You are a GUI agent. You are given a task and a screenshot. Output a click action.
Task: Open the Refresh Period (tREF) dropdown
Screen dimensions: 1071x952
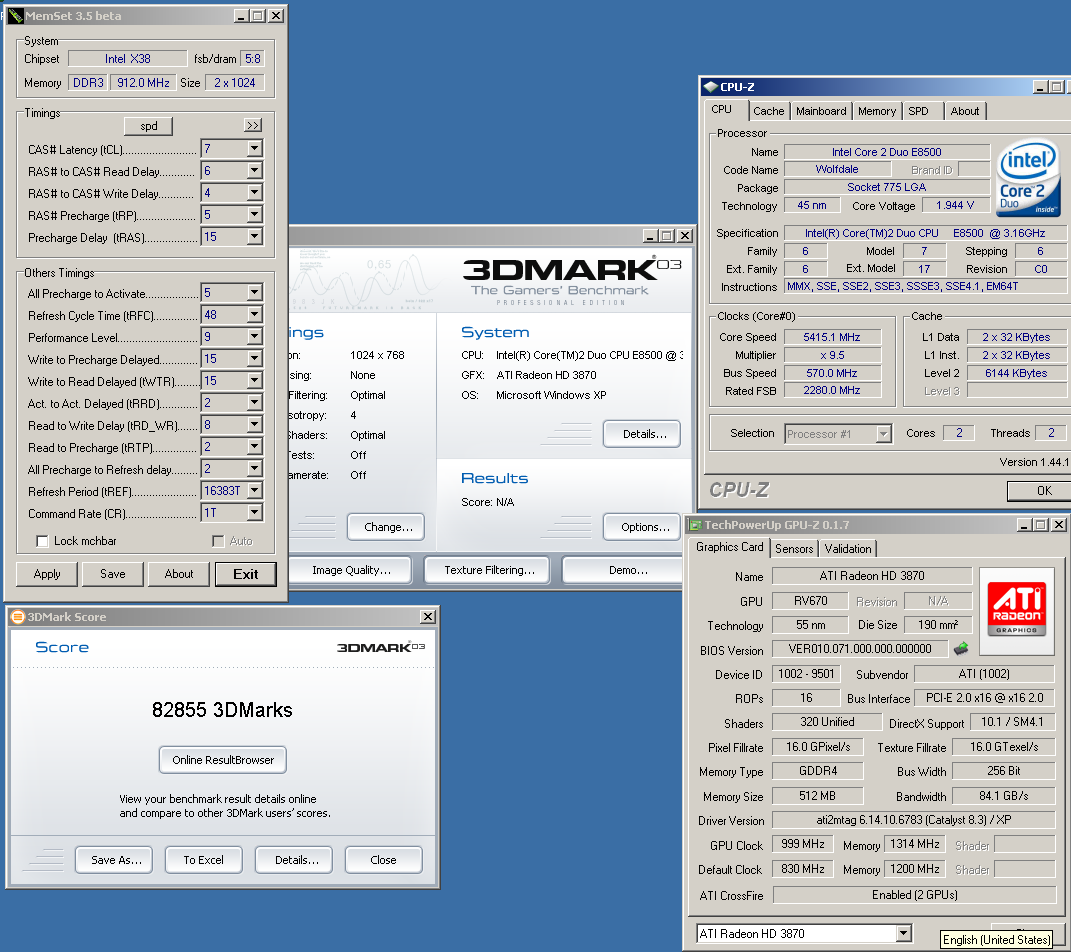(x=254, y=490)
